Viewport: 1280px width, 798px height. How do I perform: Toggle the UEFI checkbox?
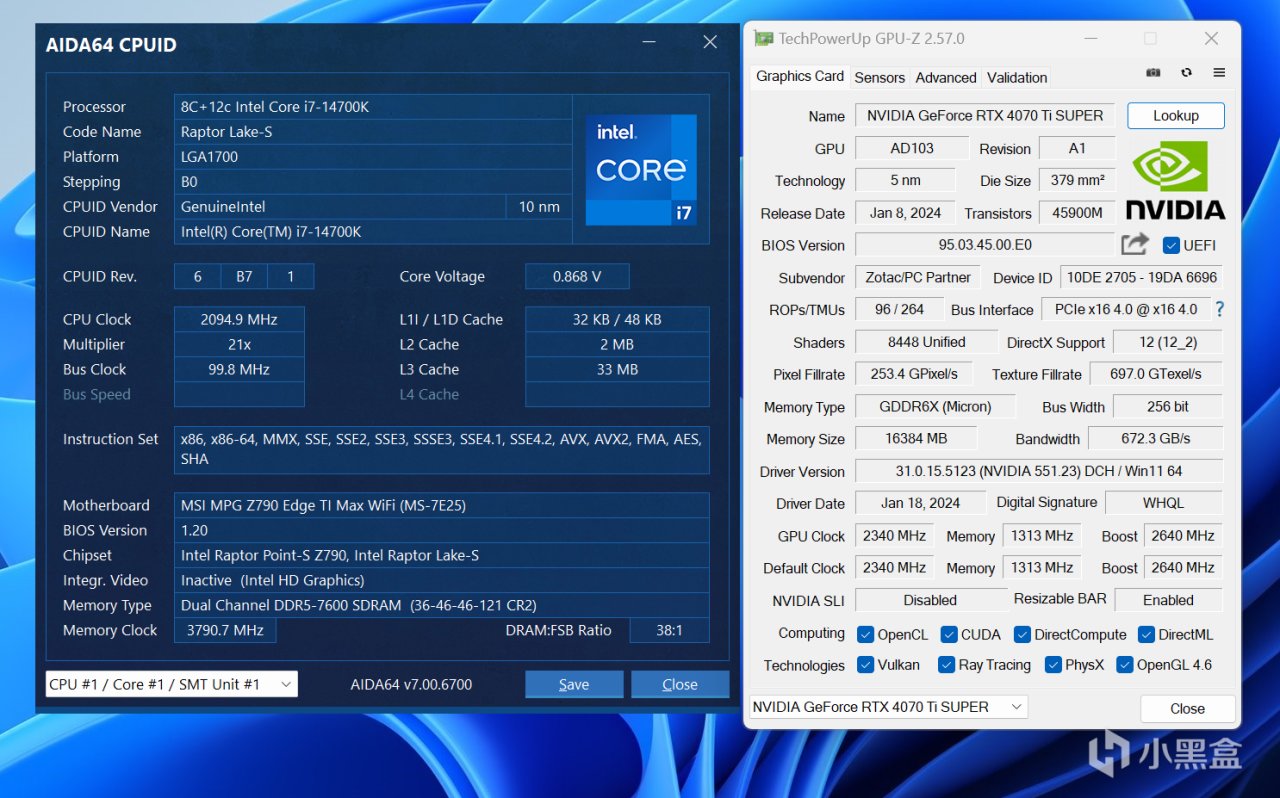pos(1171,245)
